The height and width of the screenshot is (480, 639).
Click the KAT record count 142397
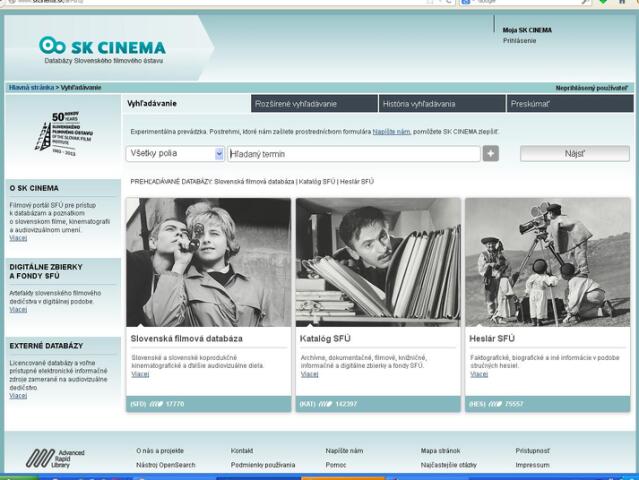346,404
